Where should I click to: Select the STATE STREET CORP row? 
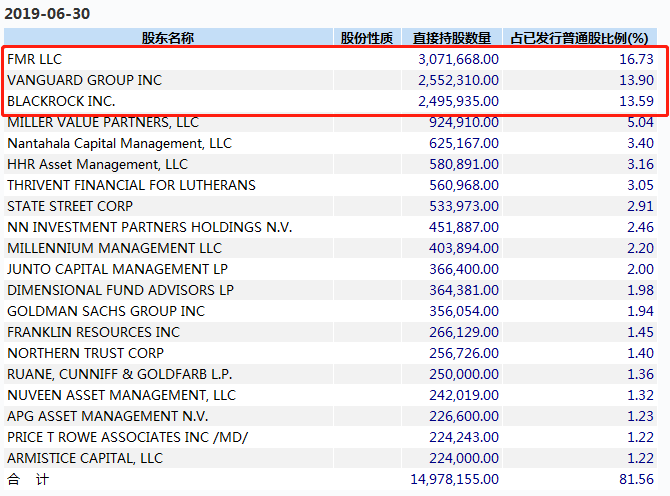[69, 206]
